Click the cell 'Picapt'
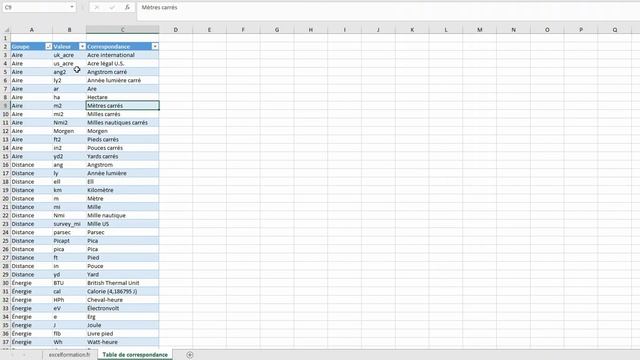This screenshot has height=360, width=640. click(69, 241)
